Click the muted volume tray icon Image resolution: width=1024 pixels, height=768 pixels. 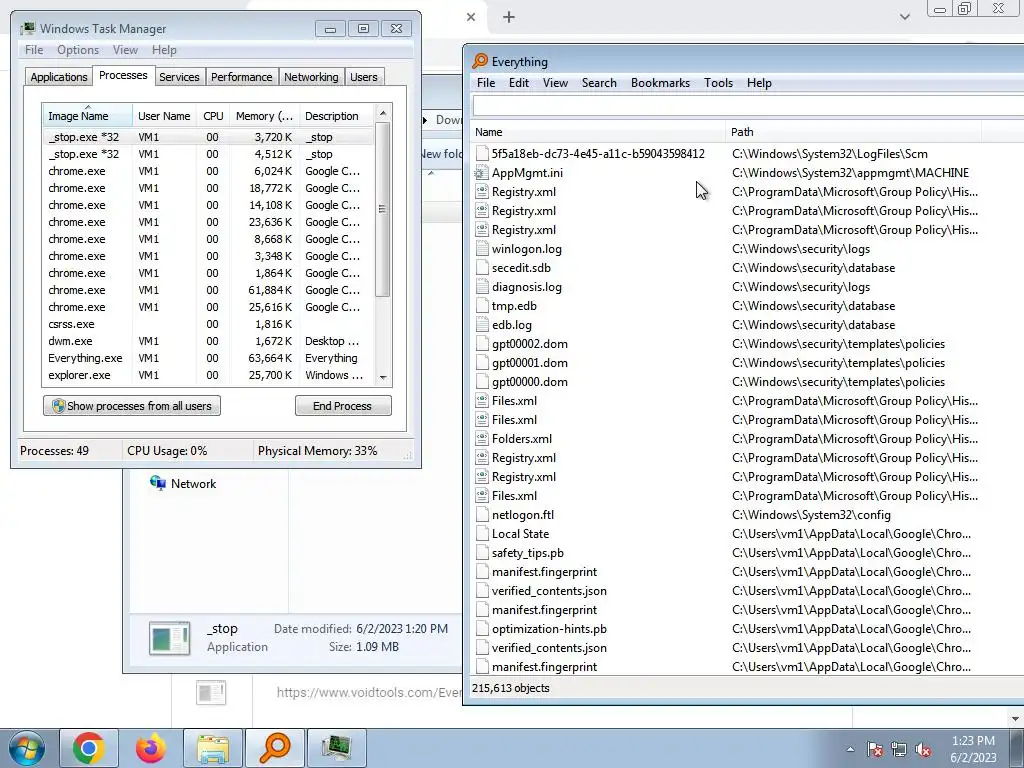coord(923,750)
